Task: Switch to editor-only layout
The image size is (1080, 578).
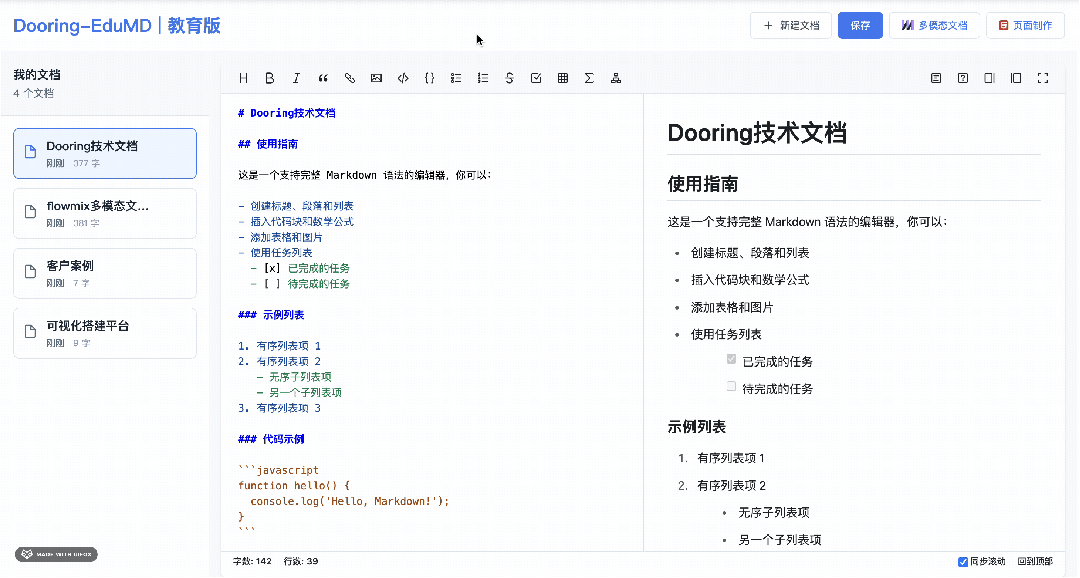Action: pos(990,79)
